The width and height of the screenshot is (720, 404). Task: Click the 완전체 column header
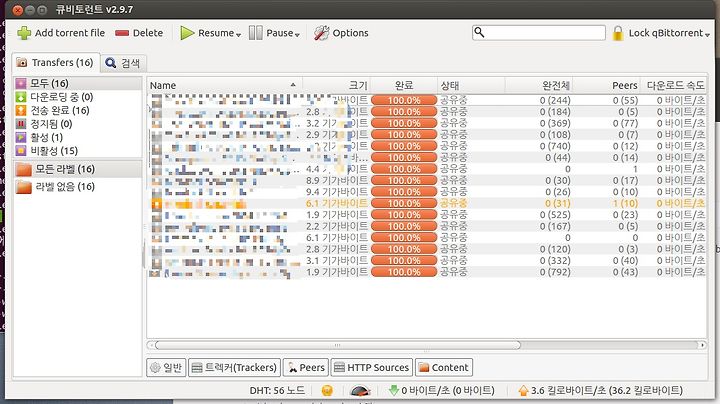(x=539, y=85)
